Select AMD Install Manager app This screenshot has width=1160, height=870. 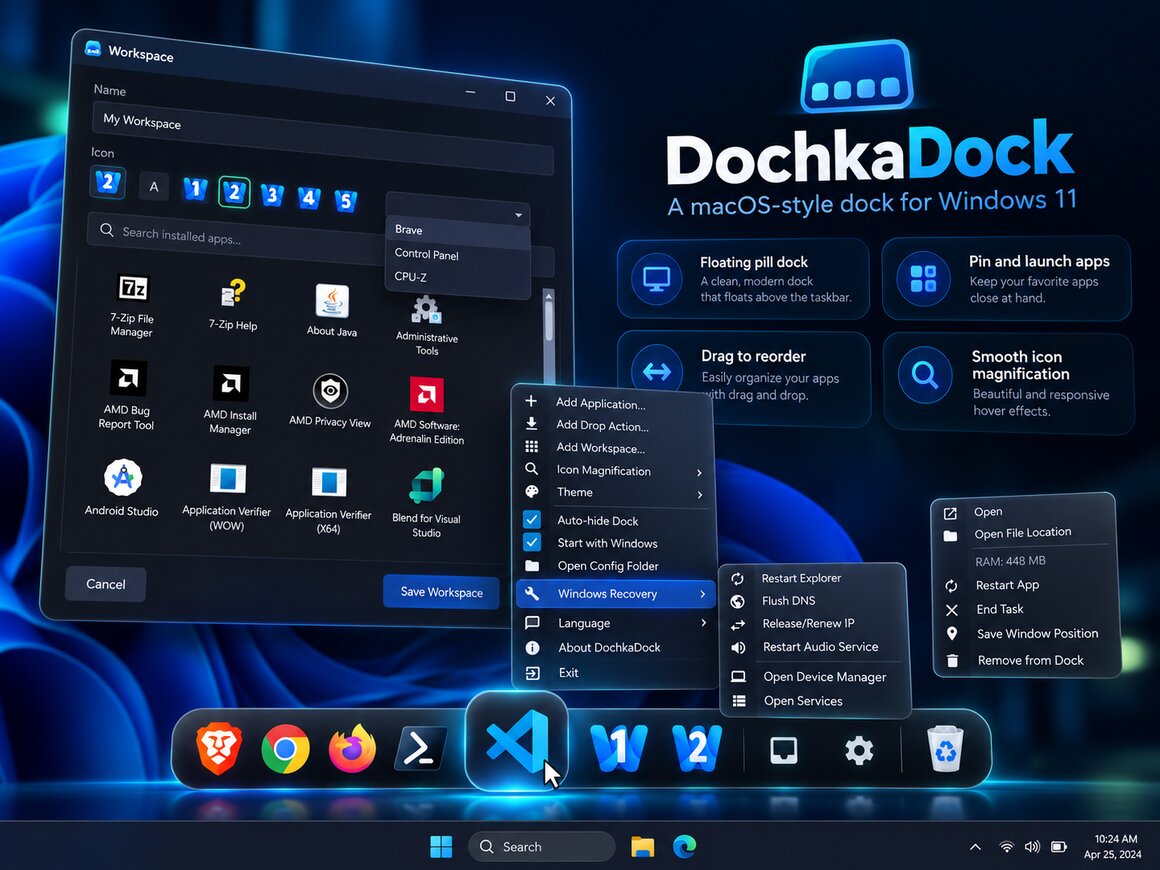click(x=230, y=400)
